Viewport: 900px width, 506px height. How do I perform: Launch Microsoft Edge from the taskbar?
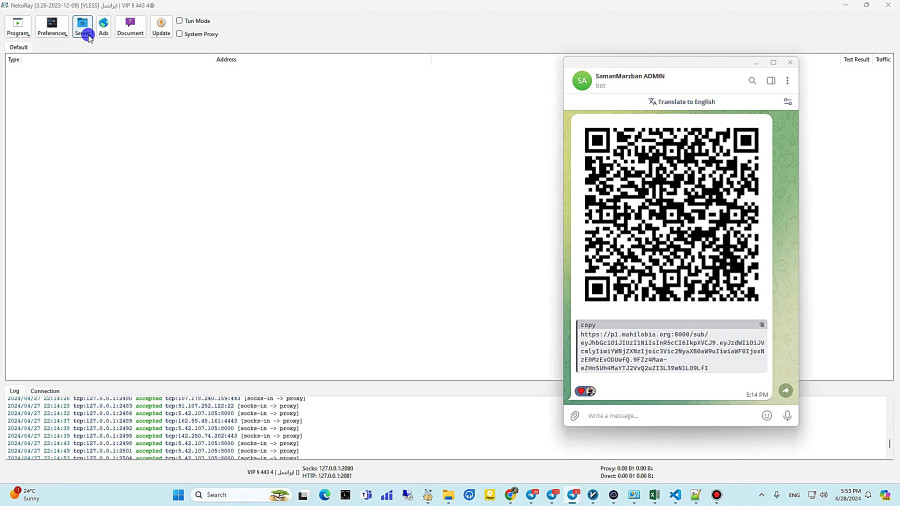pos(324,495)
